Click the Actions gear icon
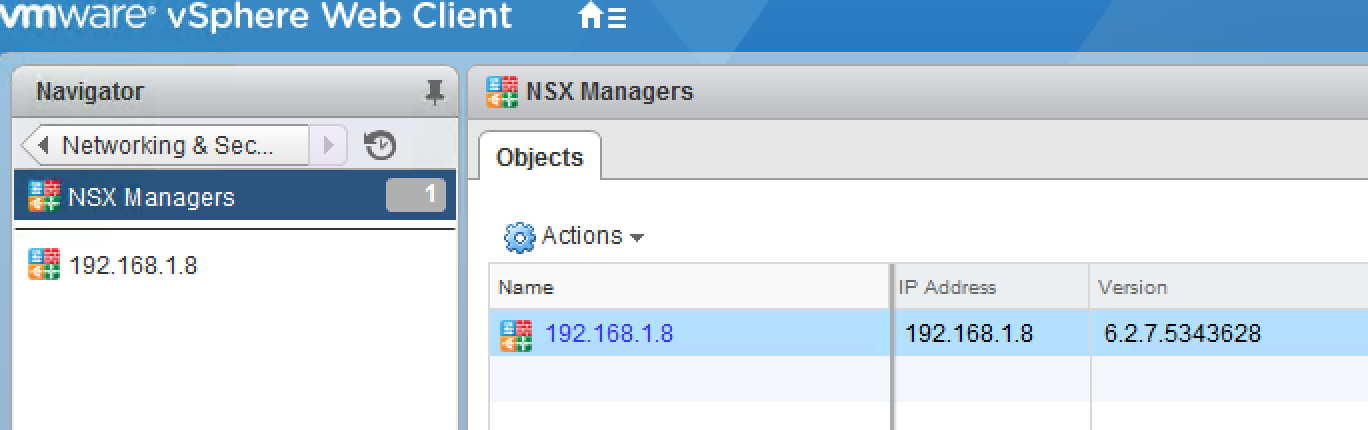 tap(520, 237)
